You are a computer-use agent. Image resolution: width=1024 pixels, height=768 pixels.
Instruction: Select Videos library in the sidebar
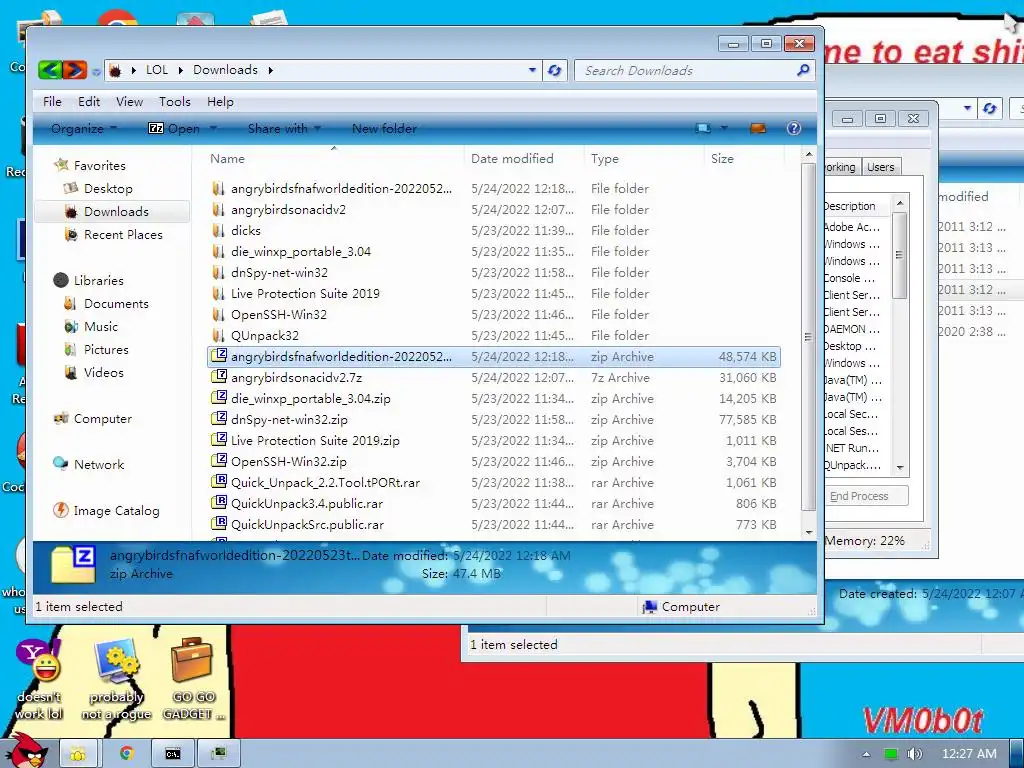103,372
